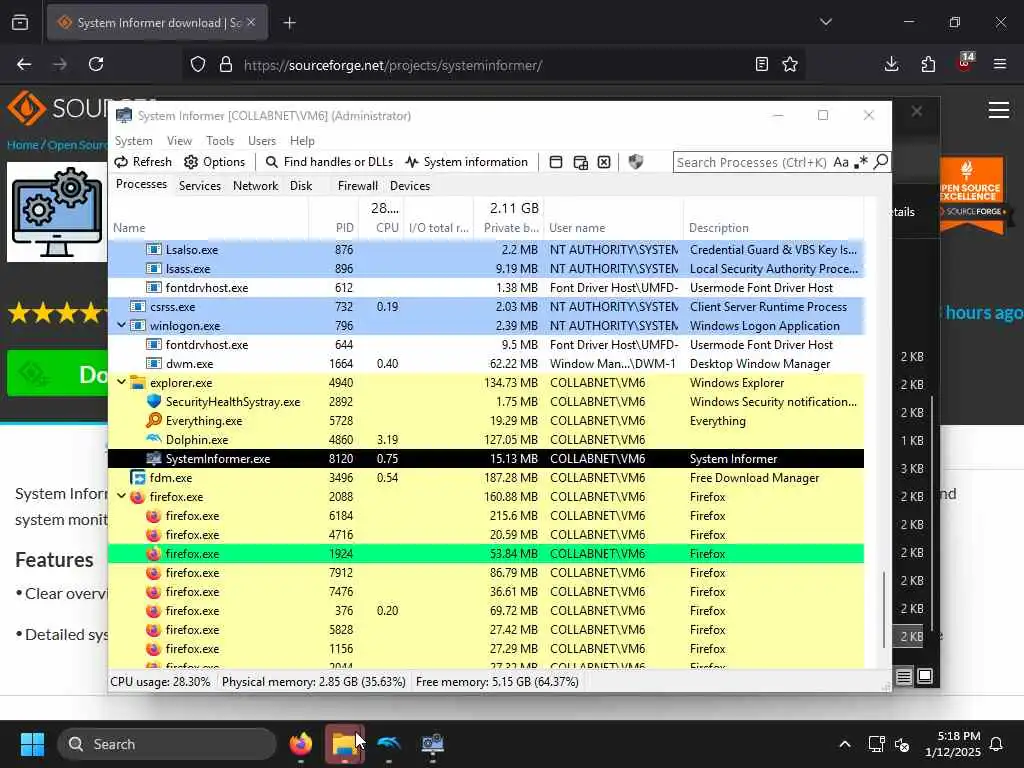
Task: Toggle case-sensitive Aa search option
Action: (x=841, y=162)
